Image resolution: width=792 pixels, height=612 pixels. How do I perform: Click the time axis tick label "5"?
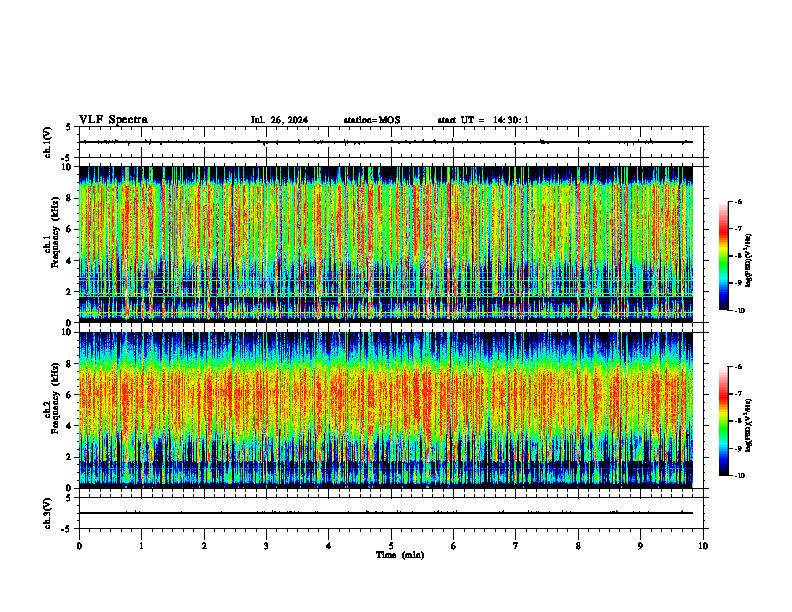pyautogui.click(x=391, y=546)
